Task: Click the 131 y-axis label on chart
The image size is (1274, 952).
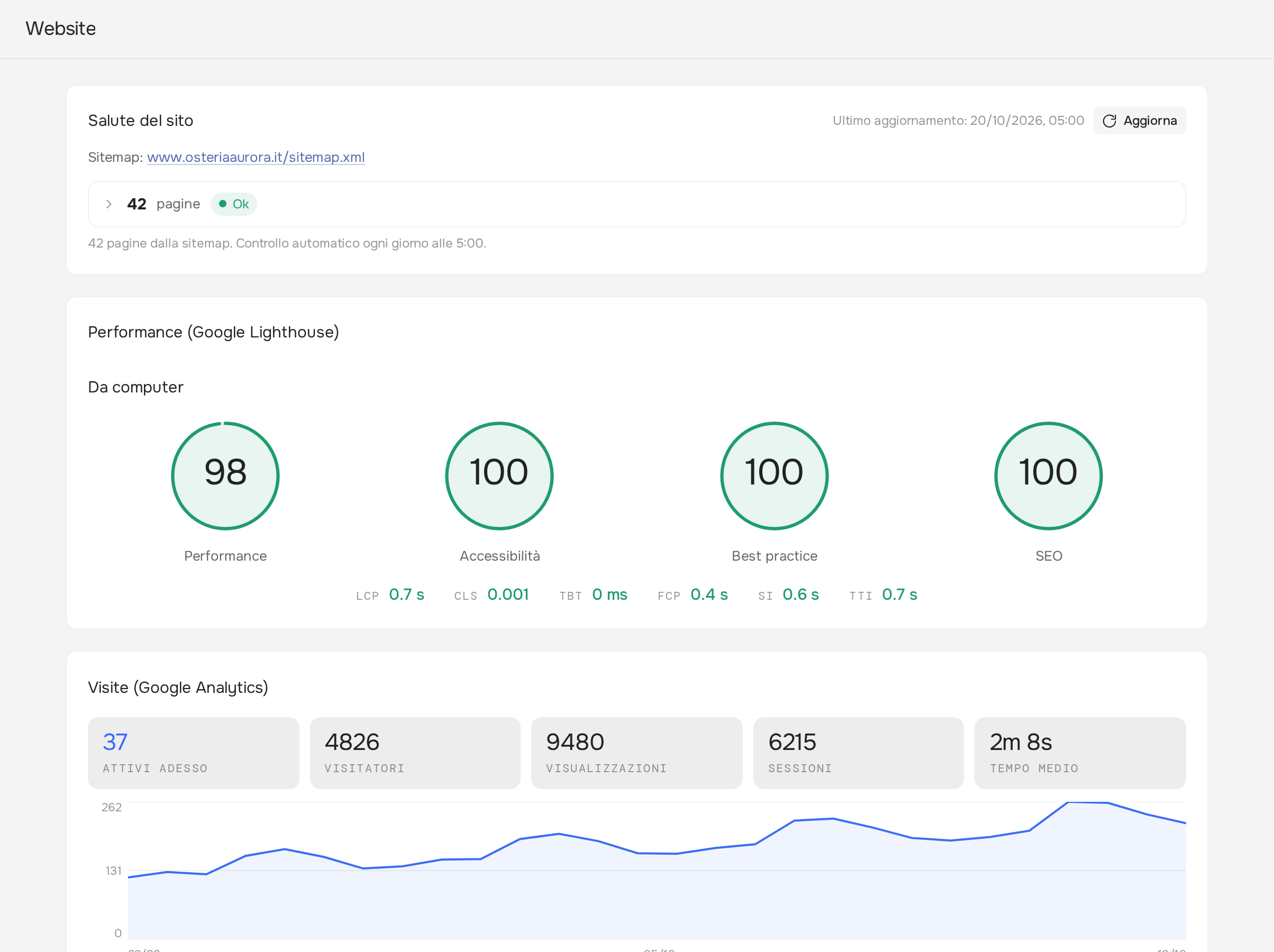Action: 113,871
